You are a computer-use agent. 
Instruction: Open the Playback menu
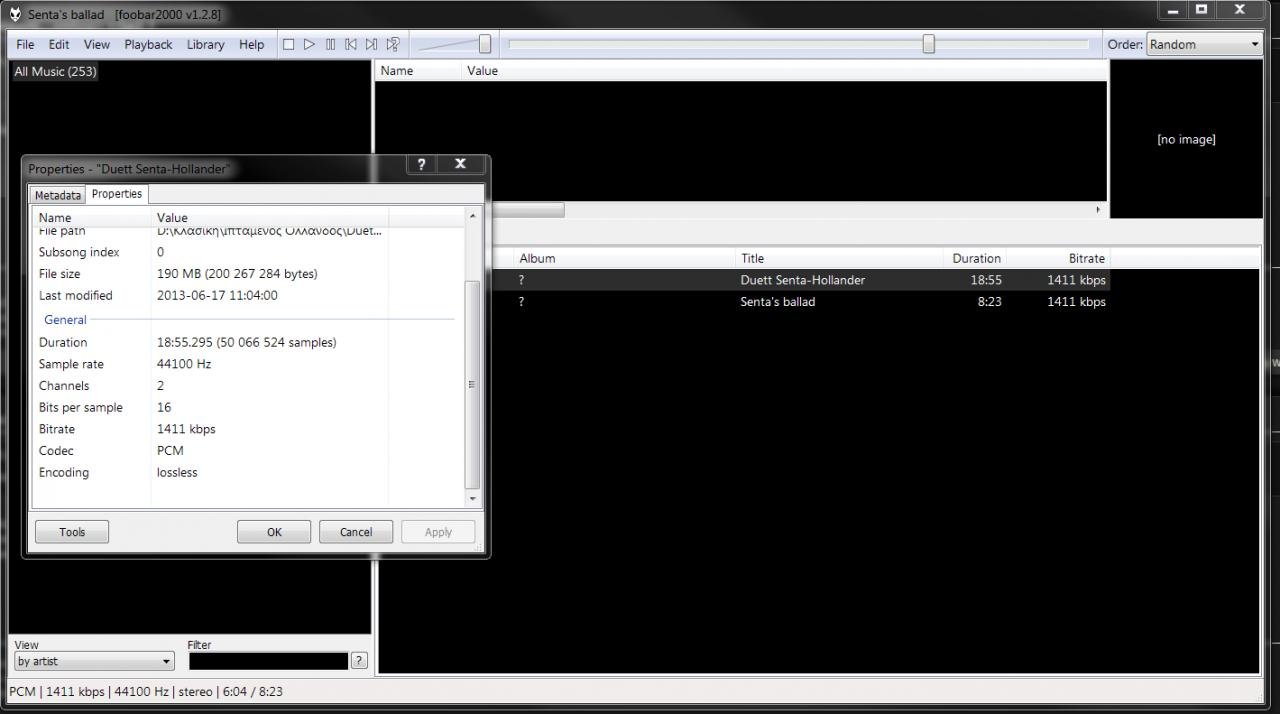click(x=148, y=44)
